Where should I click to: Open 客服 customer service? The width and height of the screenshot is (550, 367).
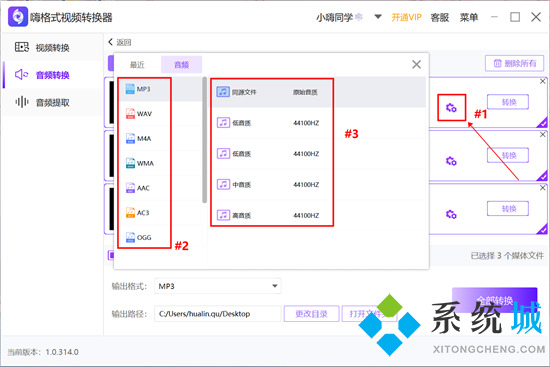pos(440,17)
